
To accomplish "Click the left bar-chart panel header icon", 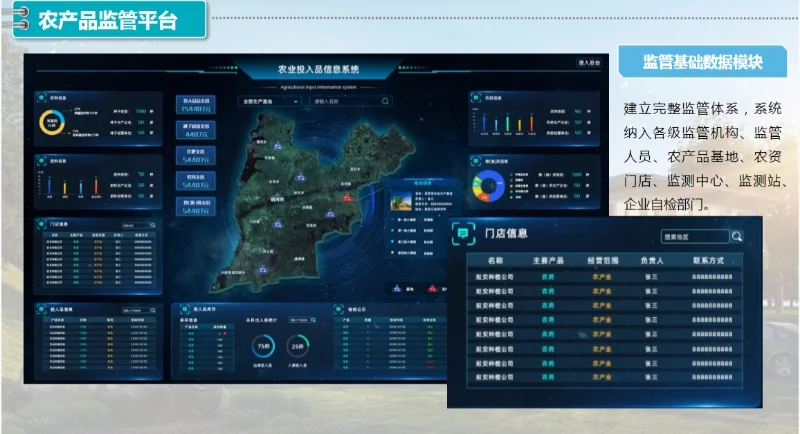I will (41, 161).
